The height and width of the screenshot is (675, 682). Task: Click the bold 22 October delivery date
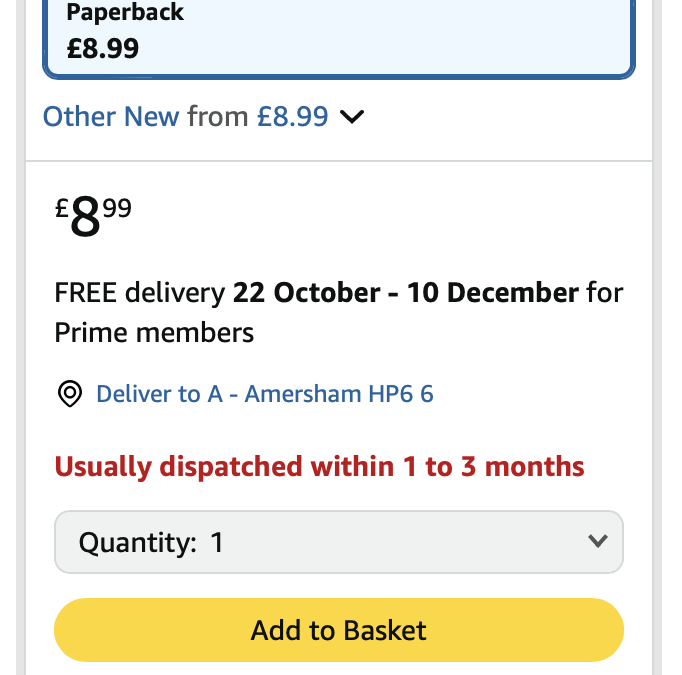[x=306, y=293]
